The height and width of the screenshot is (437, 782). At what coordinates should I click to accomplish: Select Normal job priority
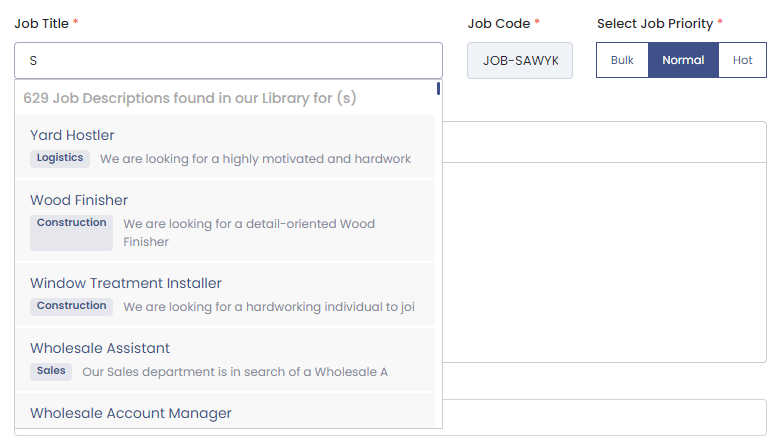coord(683,60)
